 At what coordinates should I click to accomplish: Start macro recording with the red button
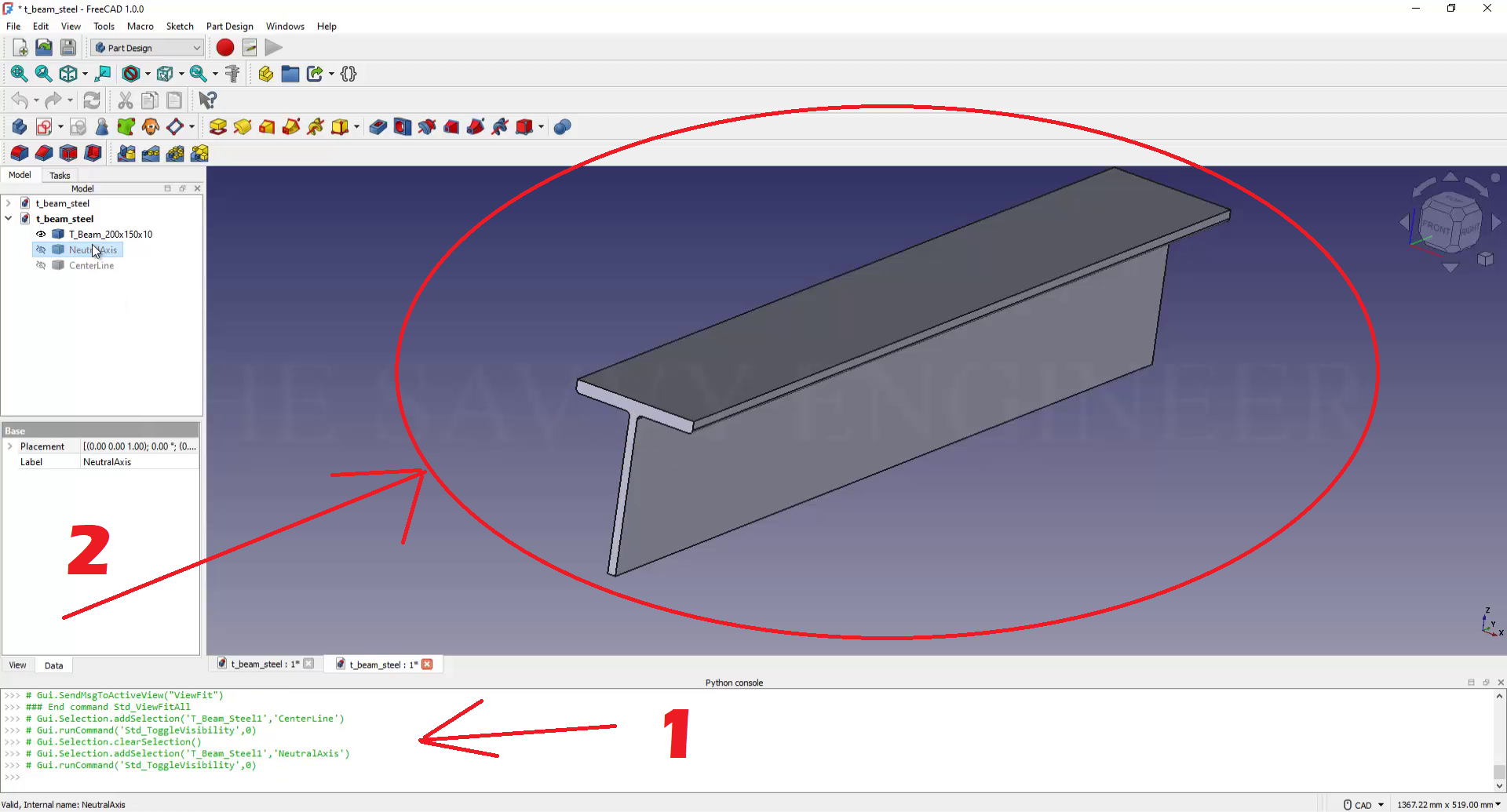(x=225, y=48)
